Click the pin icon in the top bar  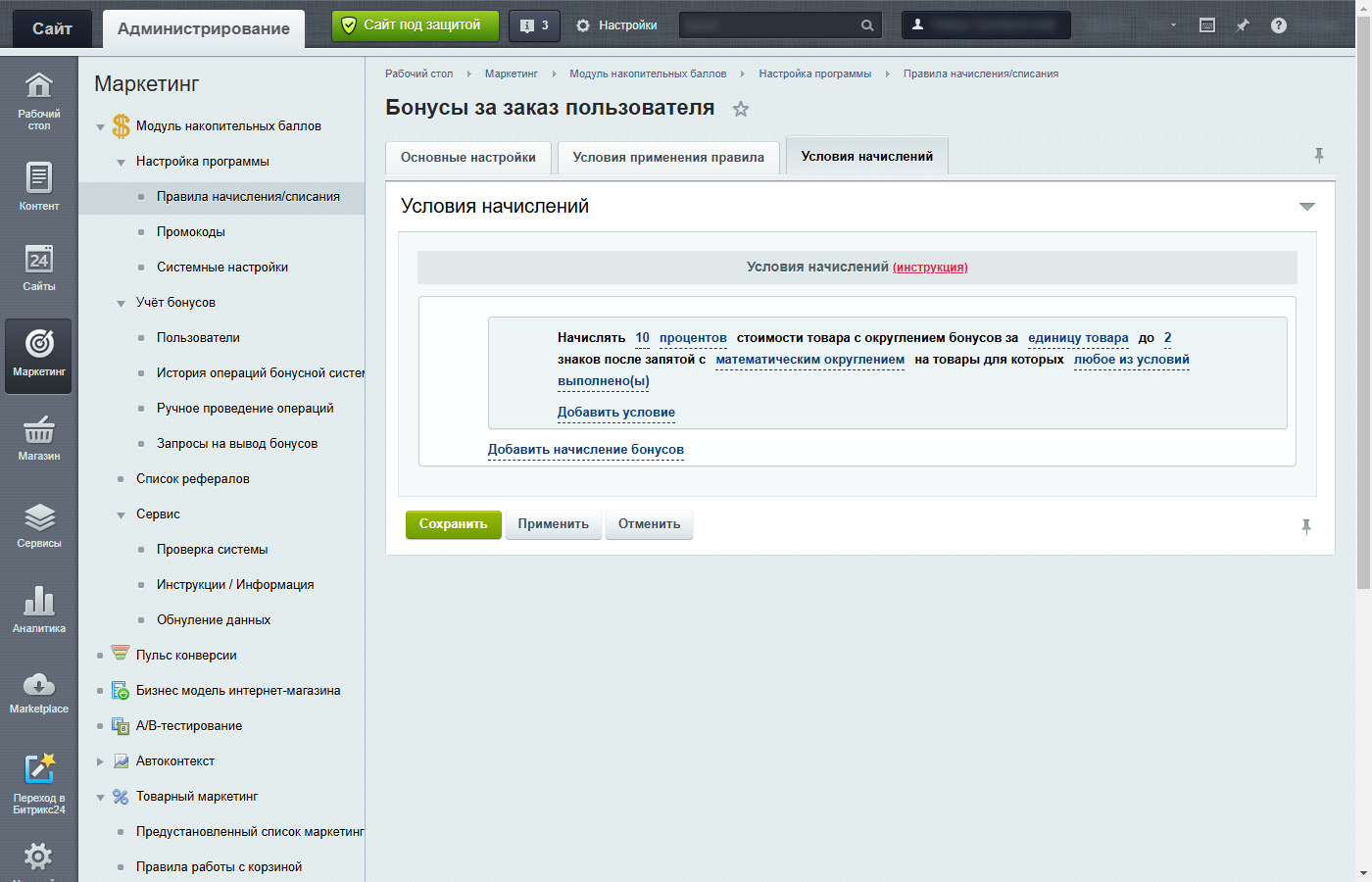pos(1243,25)
